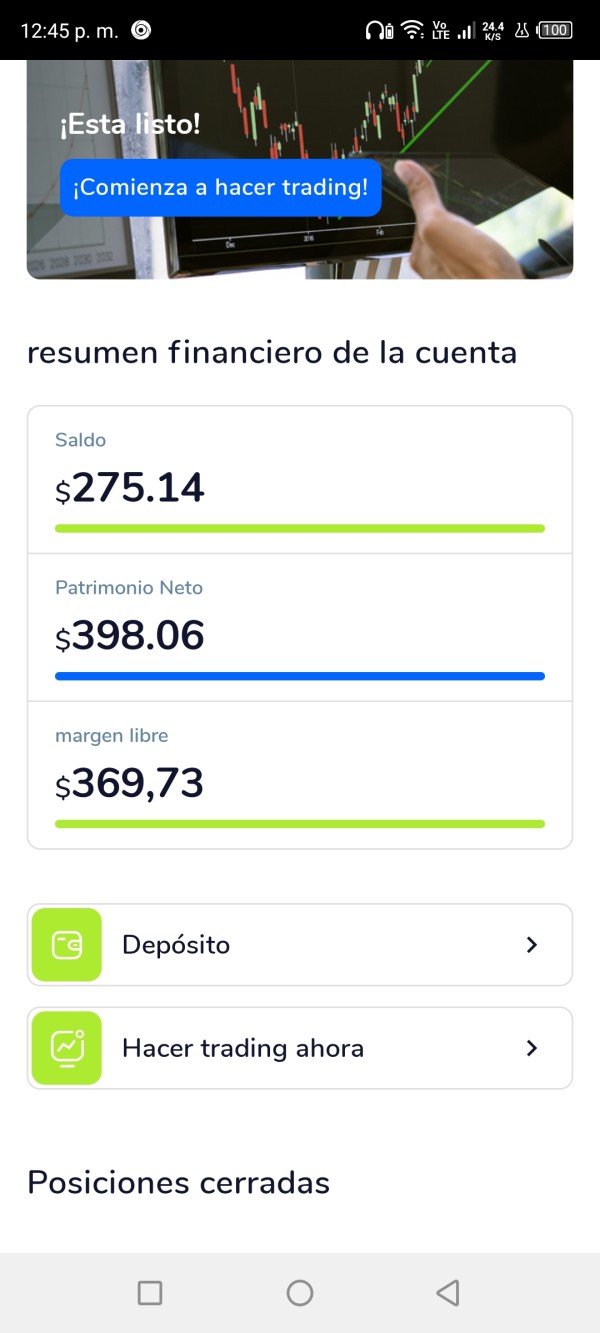Select Hacer trading ahora option
The image size is (600, 1333).
300,1048
